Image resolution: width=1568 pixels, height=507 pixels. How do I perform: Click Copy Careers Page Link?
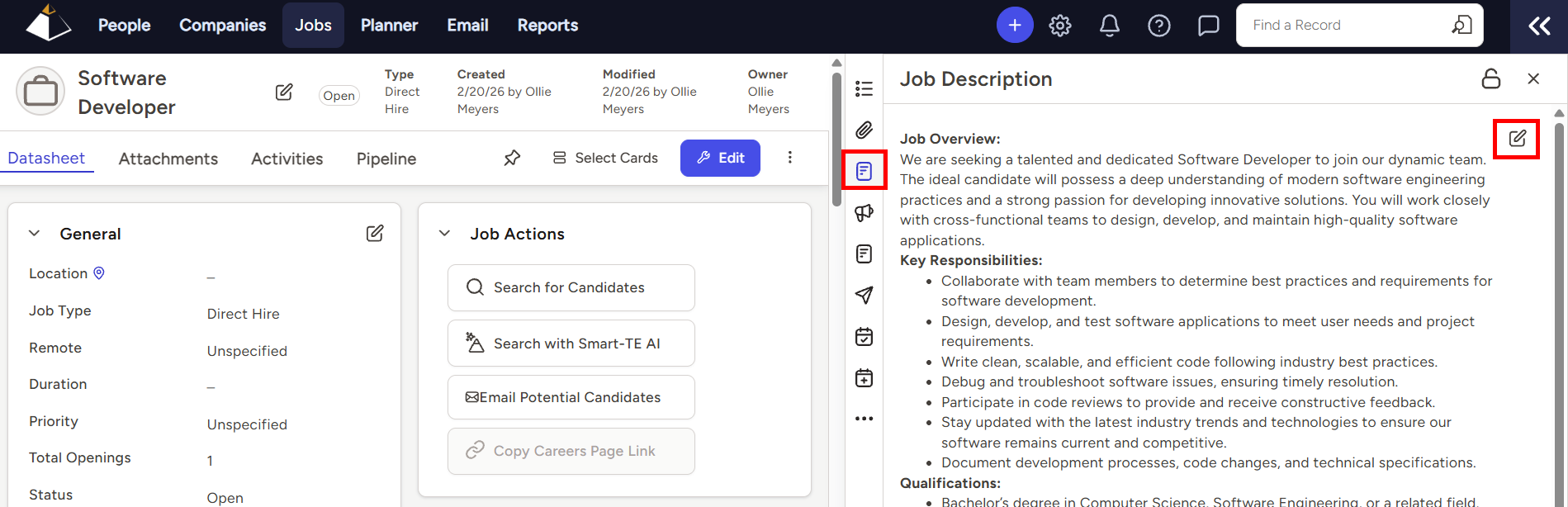[x=571, y=451]
